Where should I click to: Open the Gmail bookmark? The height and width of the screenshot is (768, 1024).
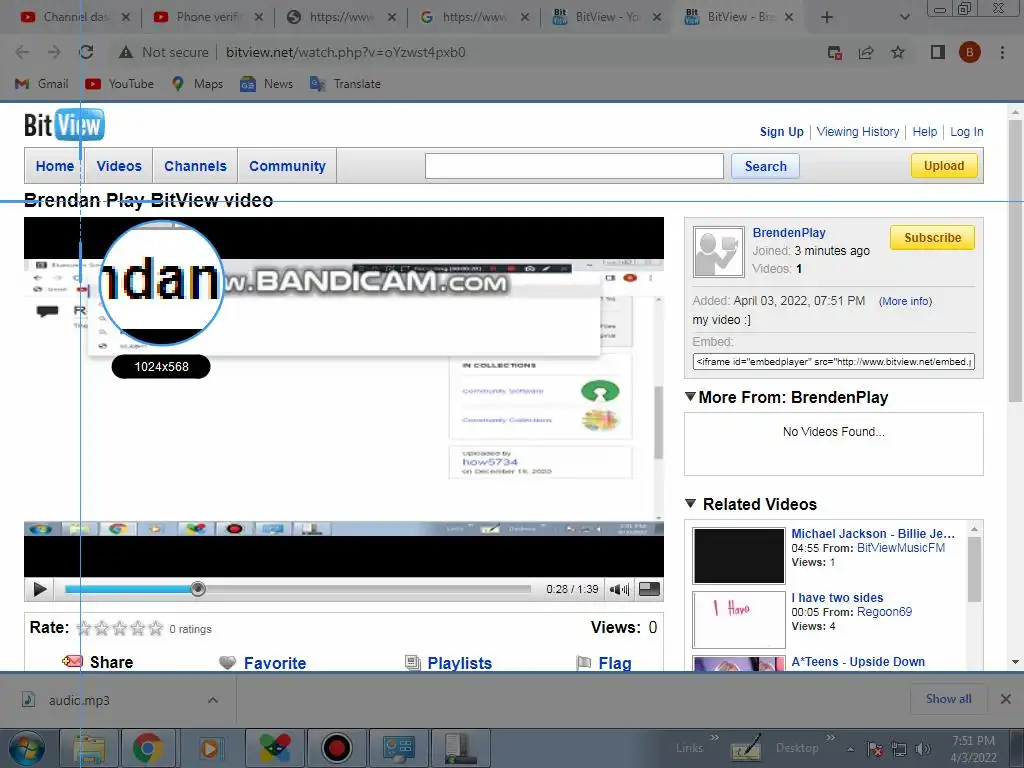point(42,84)
